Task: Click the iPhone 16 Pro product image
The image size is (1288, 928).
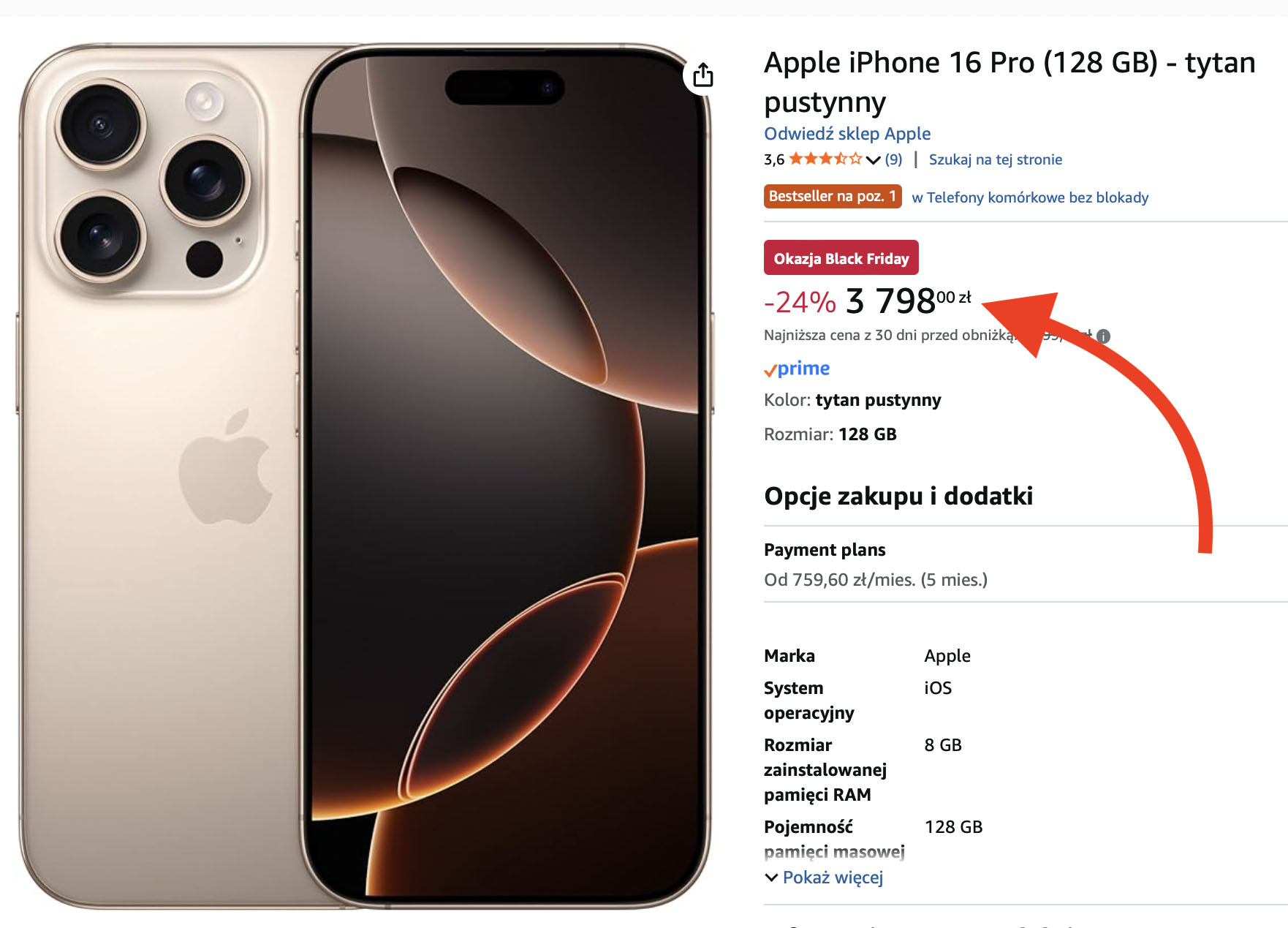Action: click(x=364, y=476)
